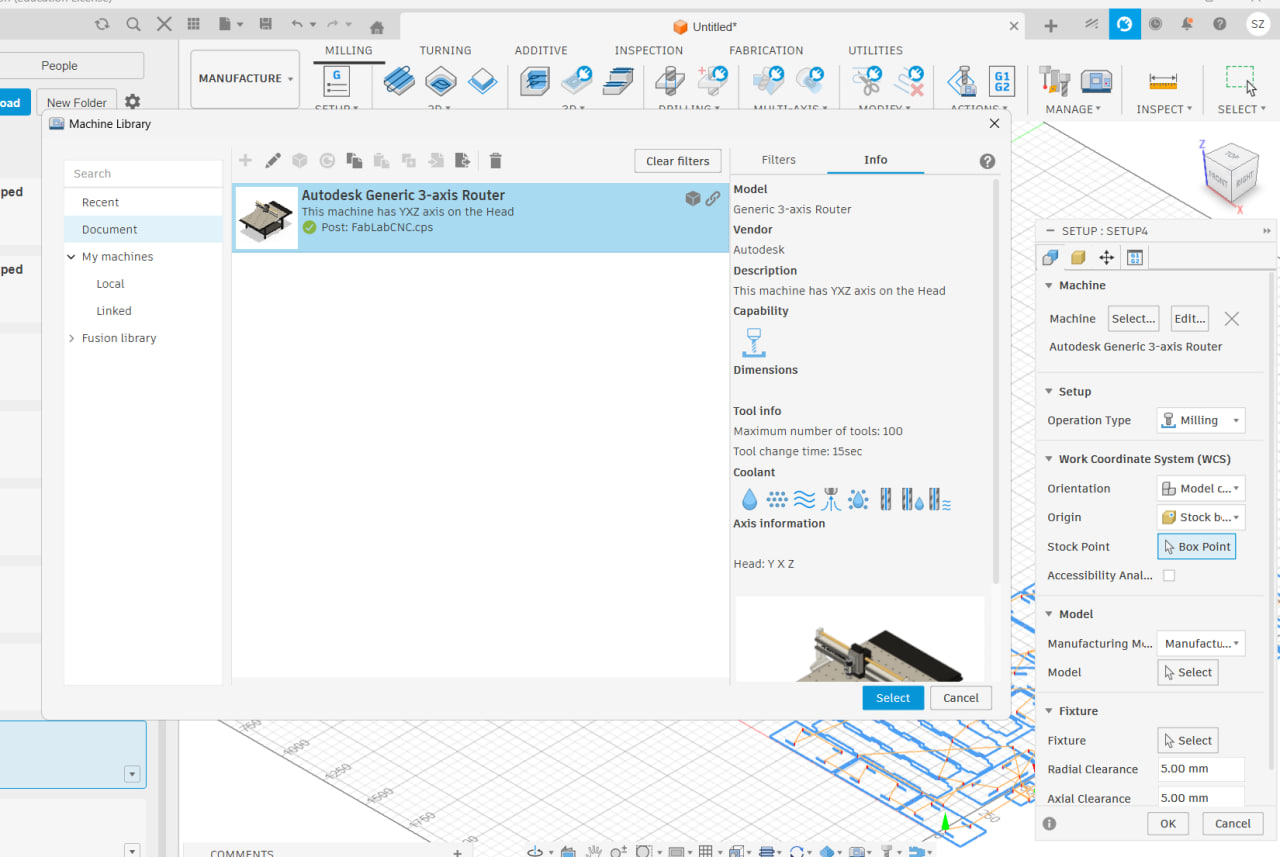Click the gear settings icon beside New Folder
Image resolution: width=1280 pixels, height=857 pixels.
pyautogui.click(x=132, y=102)
